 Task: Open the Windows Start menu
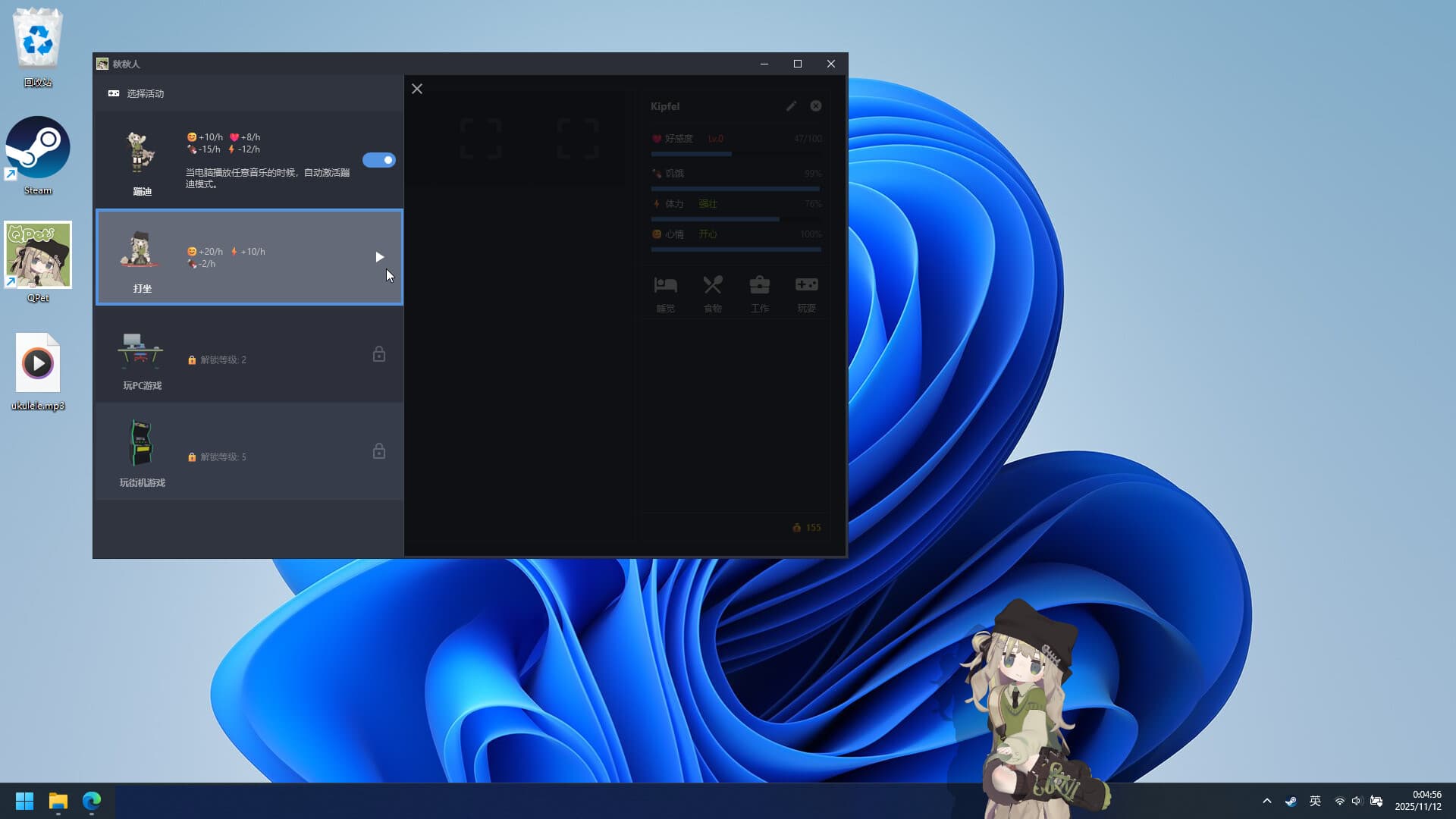[24, 800]
